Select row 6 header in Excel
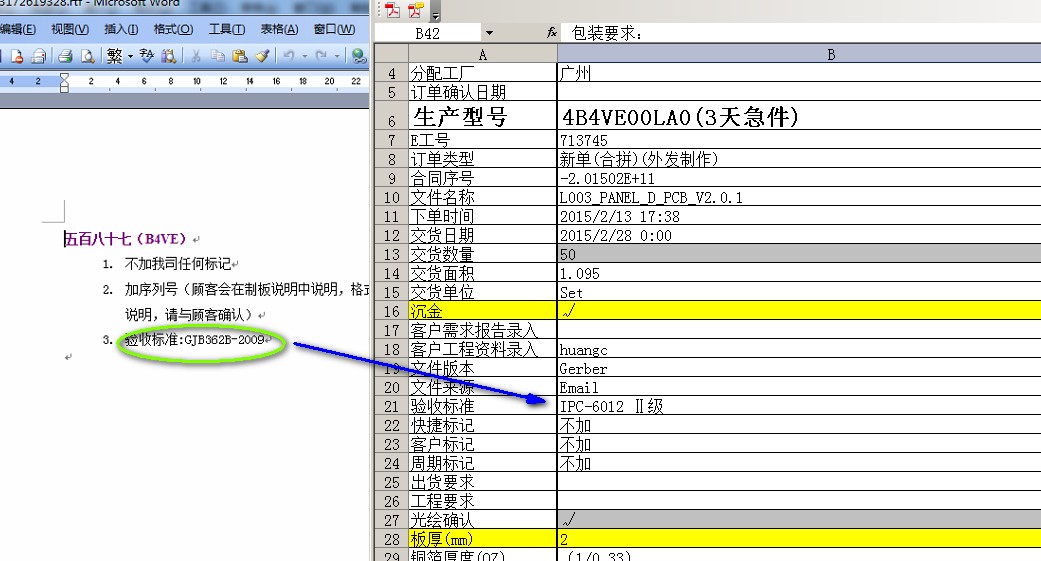 pos(392,116)
